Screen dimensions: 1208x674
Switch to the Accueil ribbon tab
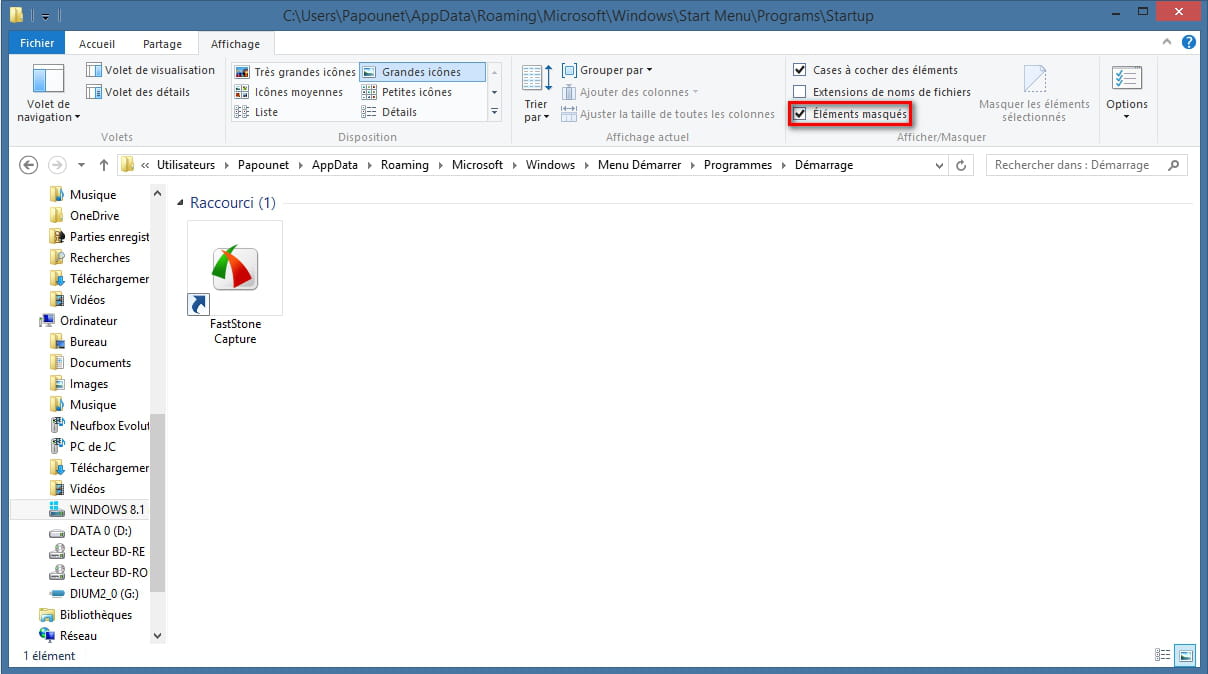pos(97,44)
